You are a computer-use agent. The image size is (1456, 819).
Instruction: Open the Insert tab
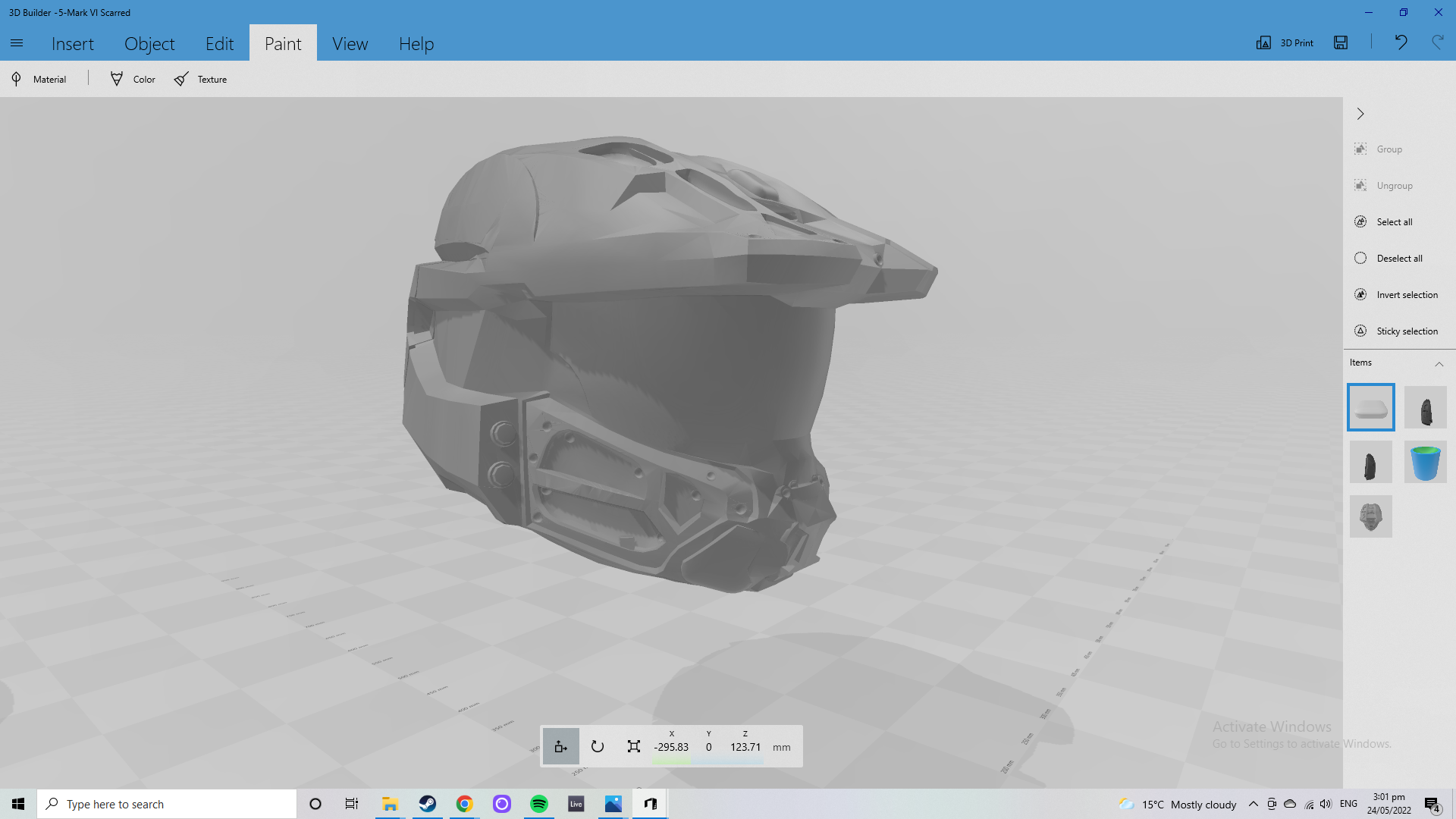click(x=73, y=43)
